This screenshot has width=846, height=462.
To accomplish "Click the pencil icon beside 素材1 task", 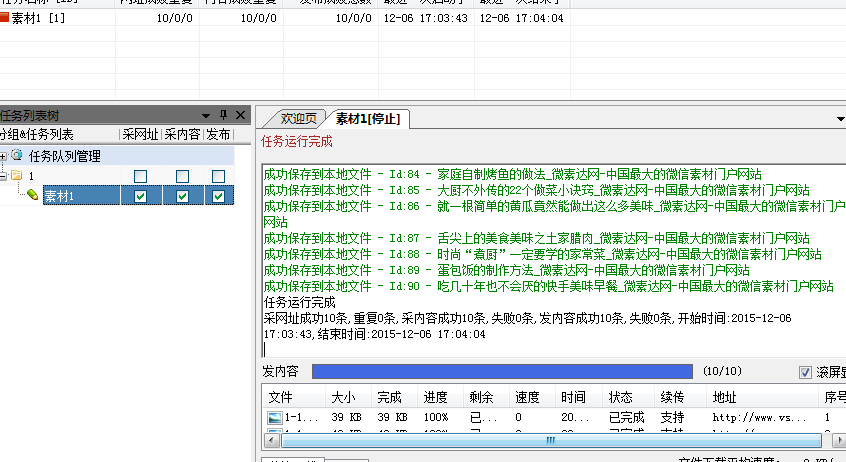I will (x=32, y=195).
